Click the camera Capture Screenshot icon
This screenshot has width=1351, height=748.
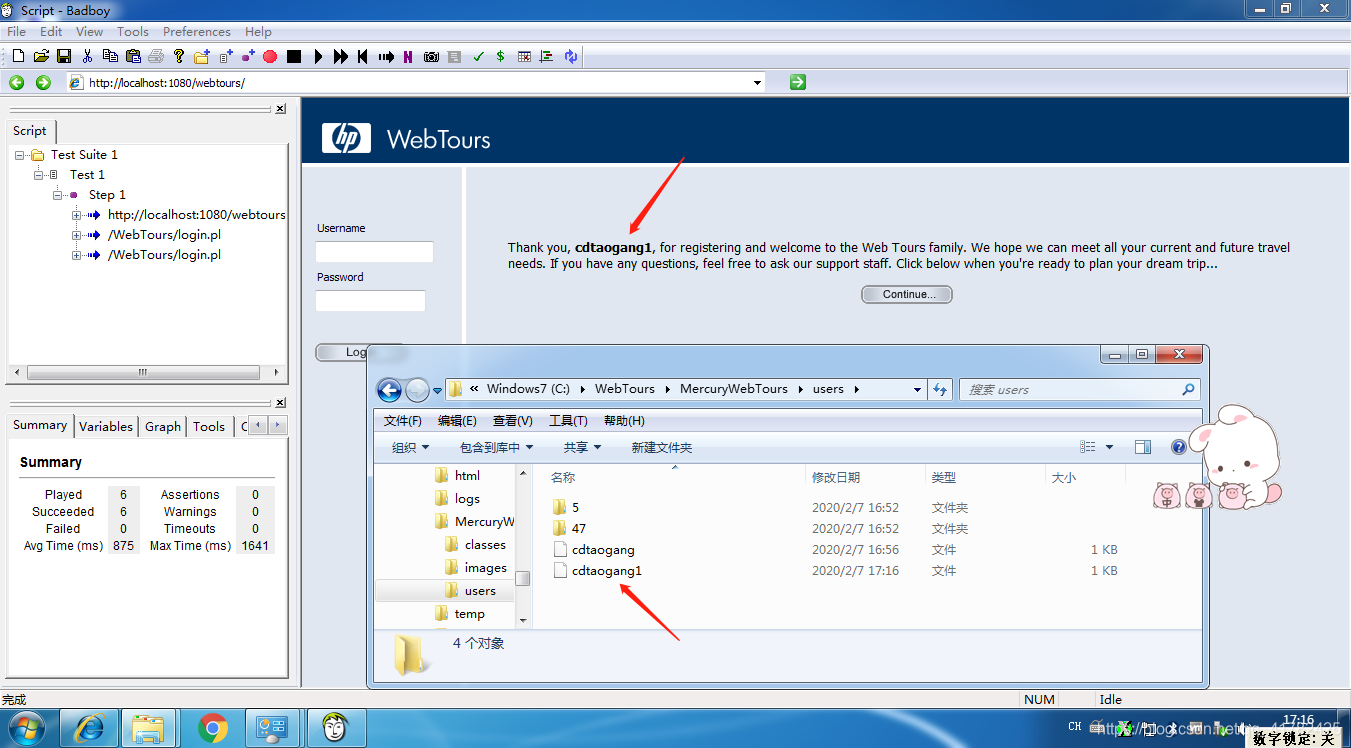click(x=431, y=57)
